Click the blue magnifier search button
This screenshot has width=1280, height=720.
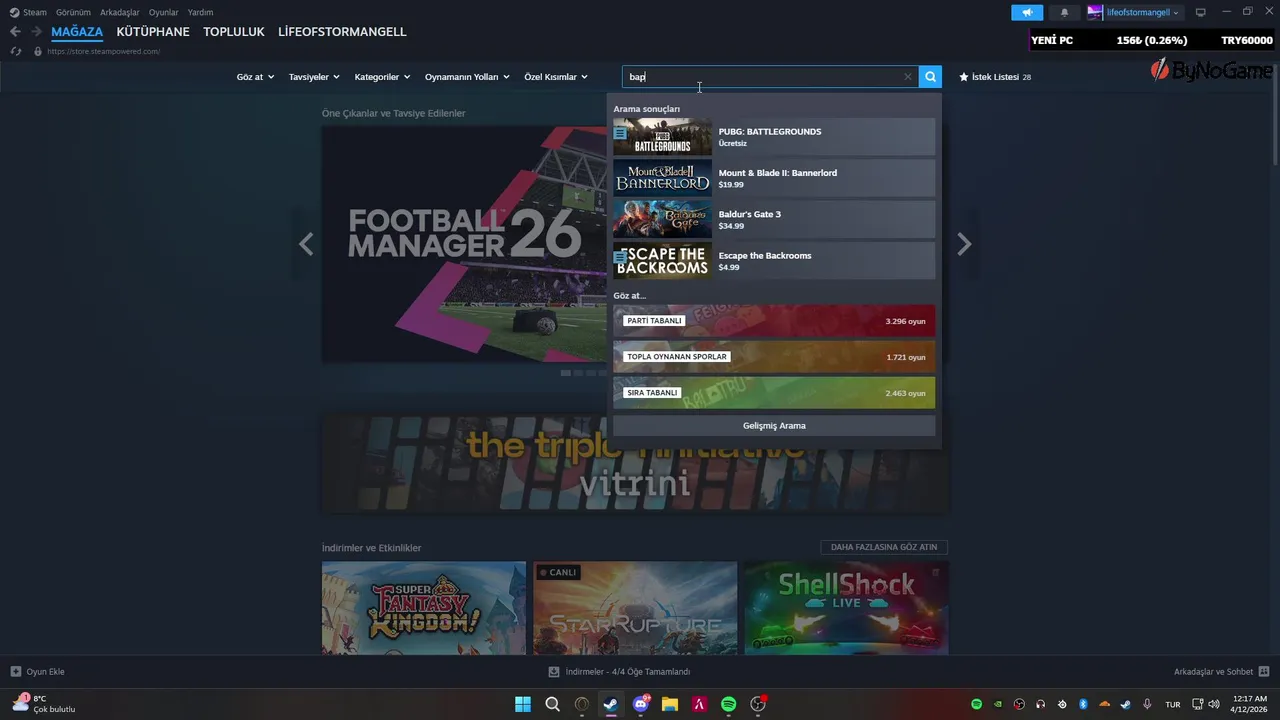click(931, 77)
